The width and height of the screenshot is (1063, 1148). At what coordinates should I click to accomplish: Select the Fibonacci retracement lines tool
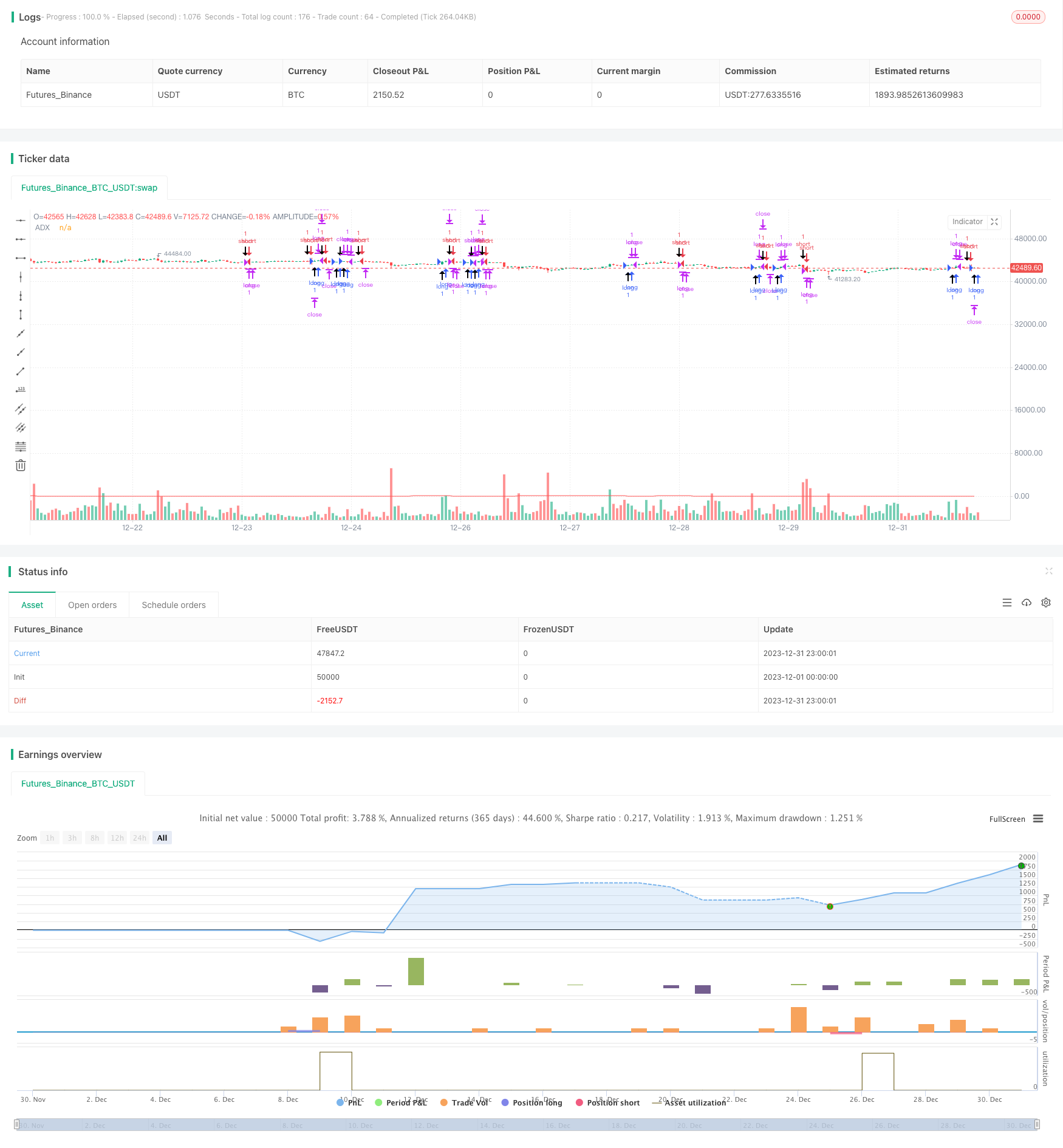[x=21, y=446]
